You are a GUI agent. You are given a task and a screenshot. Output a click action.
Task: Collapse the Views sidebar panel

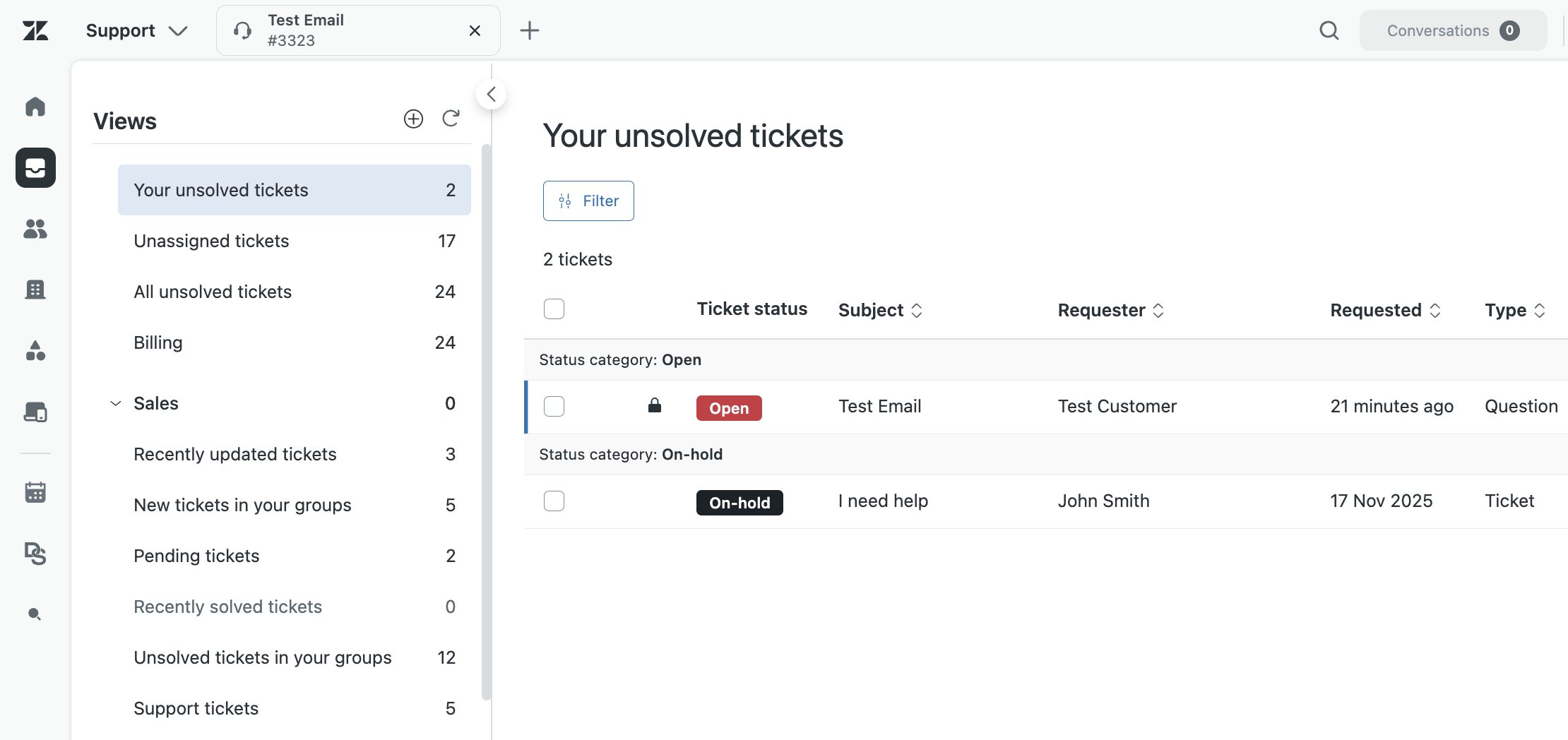(x=491, y=94)
